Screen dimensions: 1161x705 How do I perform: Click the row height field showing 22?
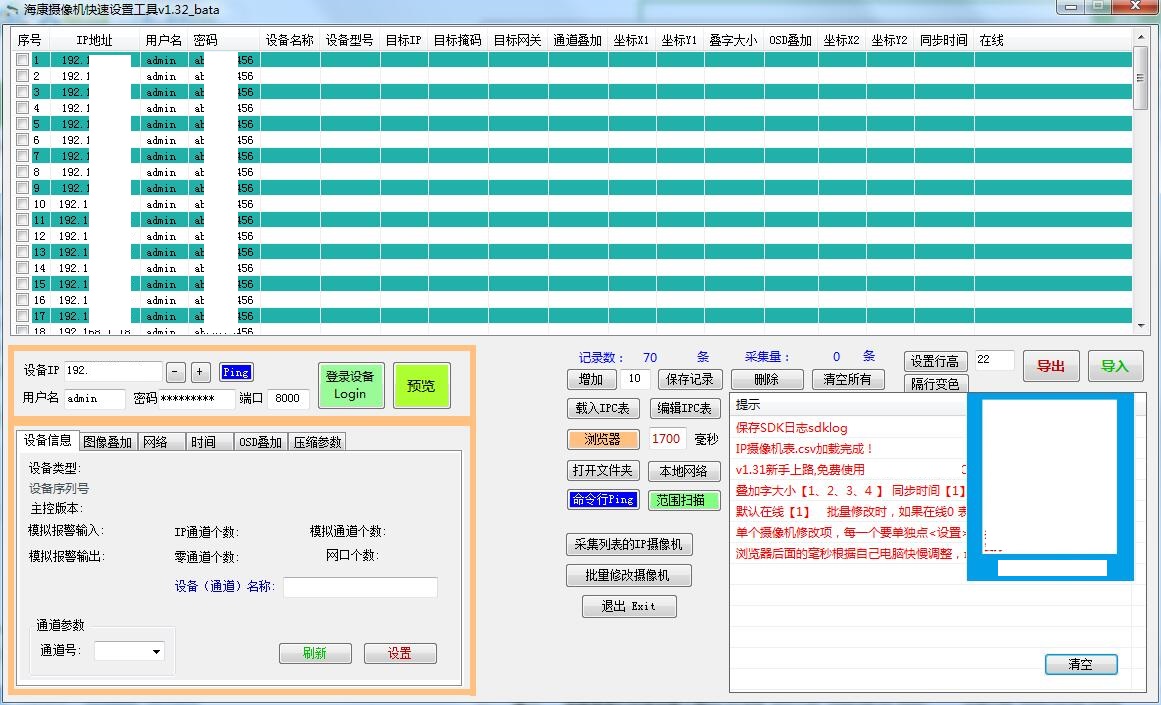(x=994, y=360)
